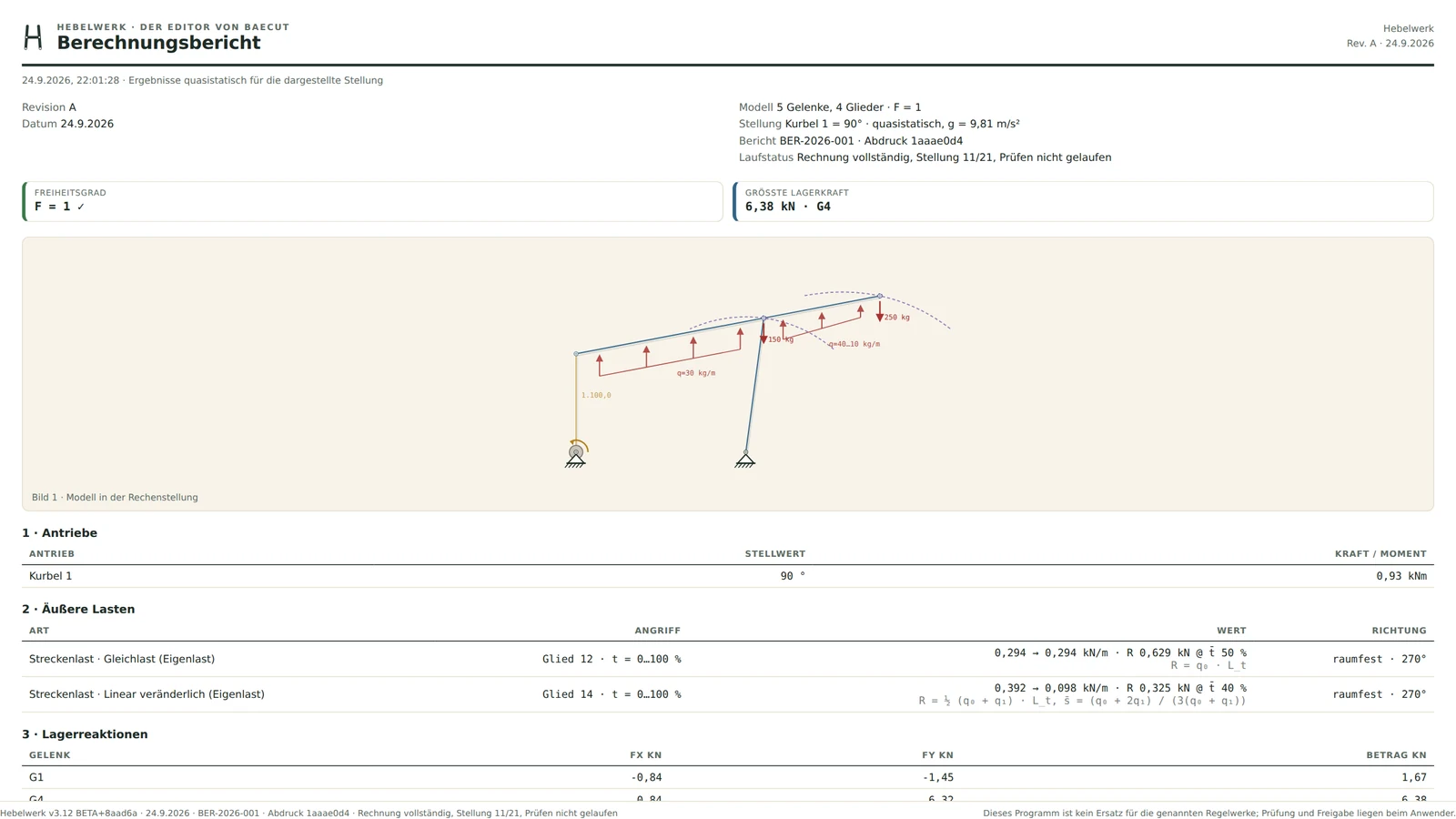Click the -1,45 FY value for G1
Image resolution: width=1456 pixels, height=819 pixels.
click(937, 777)
